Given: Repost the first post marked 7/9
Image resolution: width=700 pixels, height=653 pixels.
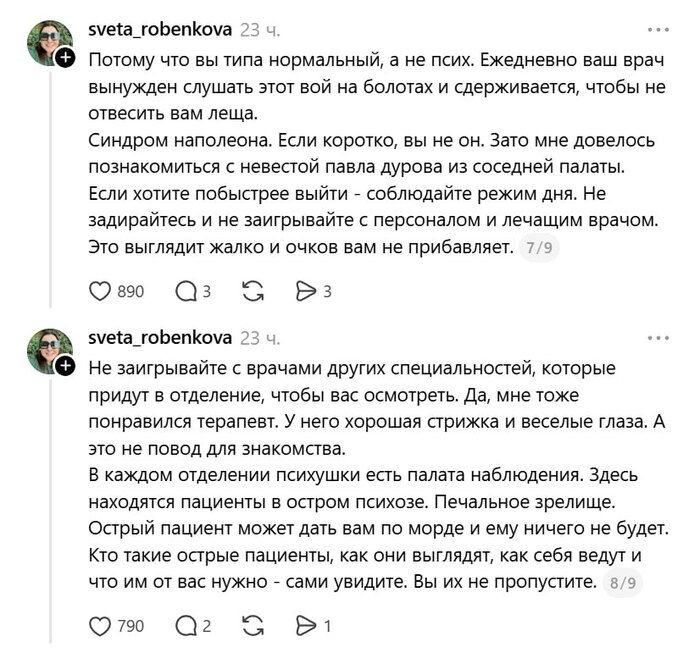Looking at the screenshot, I should 253,291.
